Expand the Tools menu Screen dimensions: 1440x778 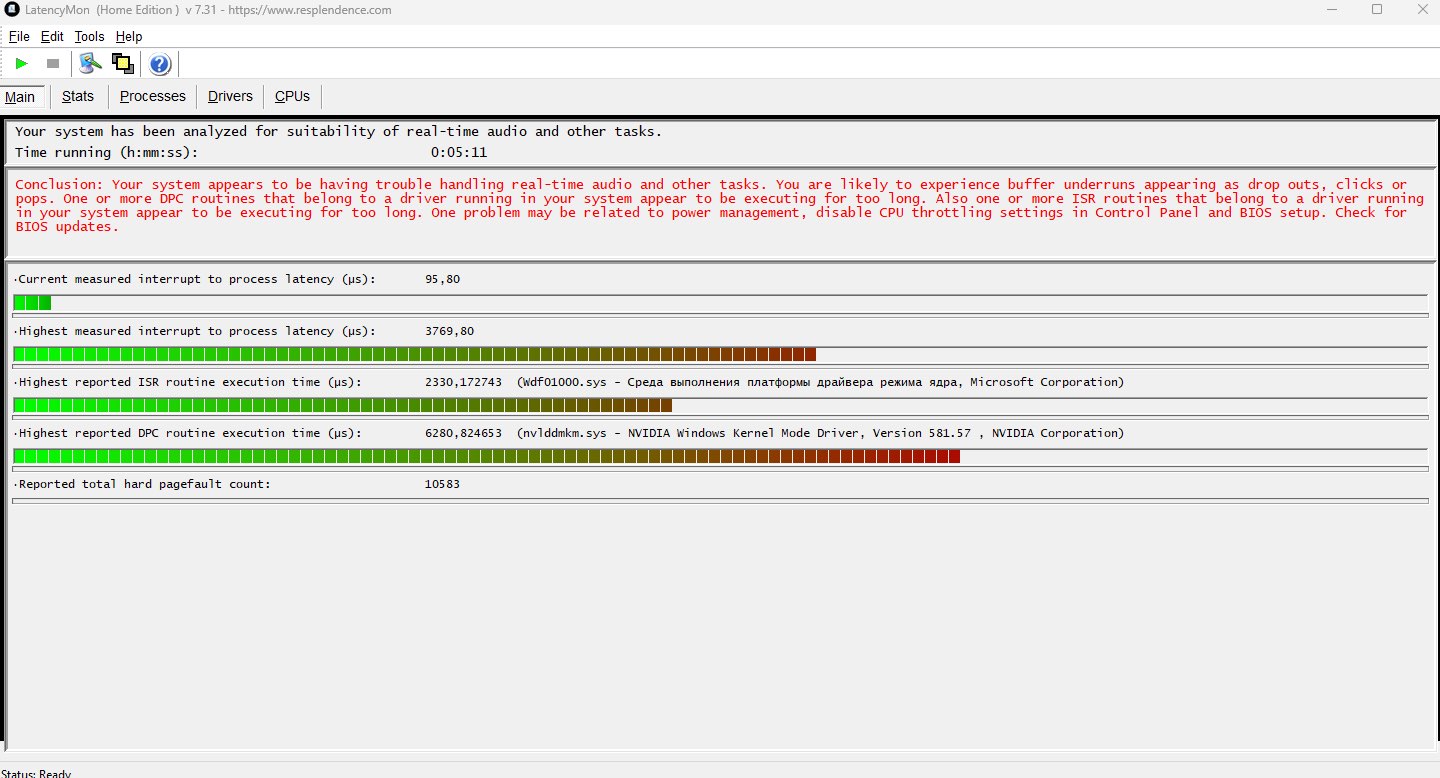tap(89, 36)
